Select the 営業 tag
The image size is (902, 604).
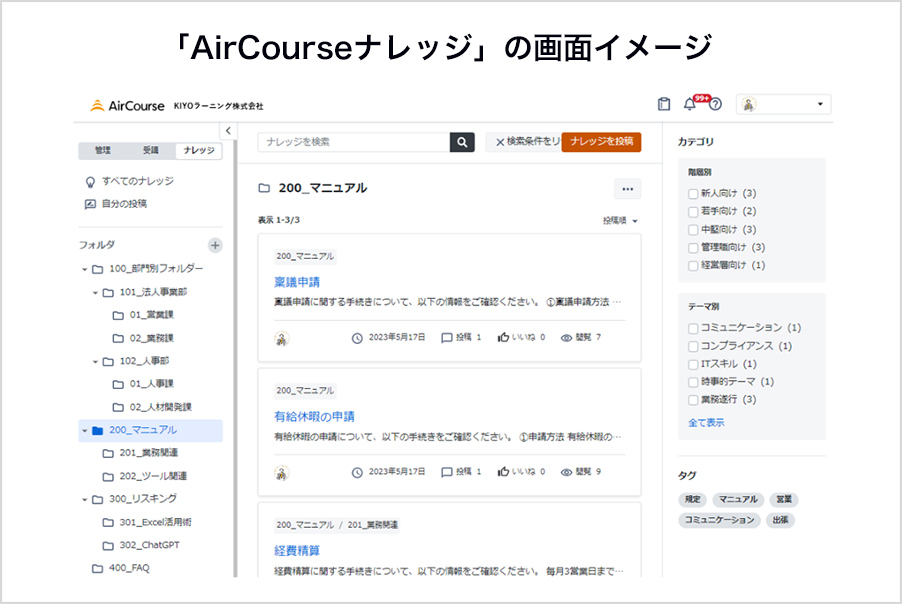pyautogui.click(x=783, y=499)
